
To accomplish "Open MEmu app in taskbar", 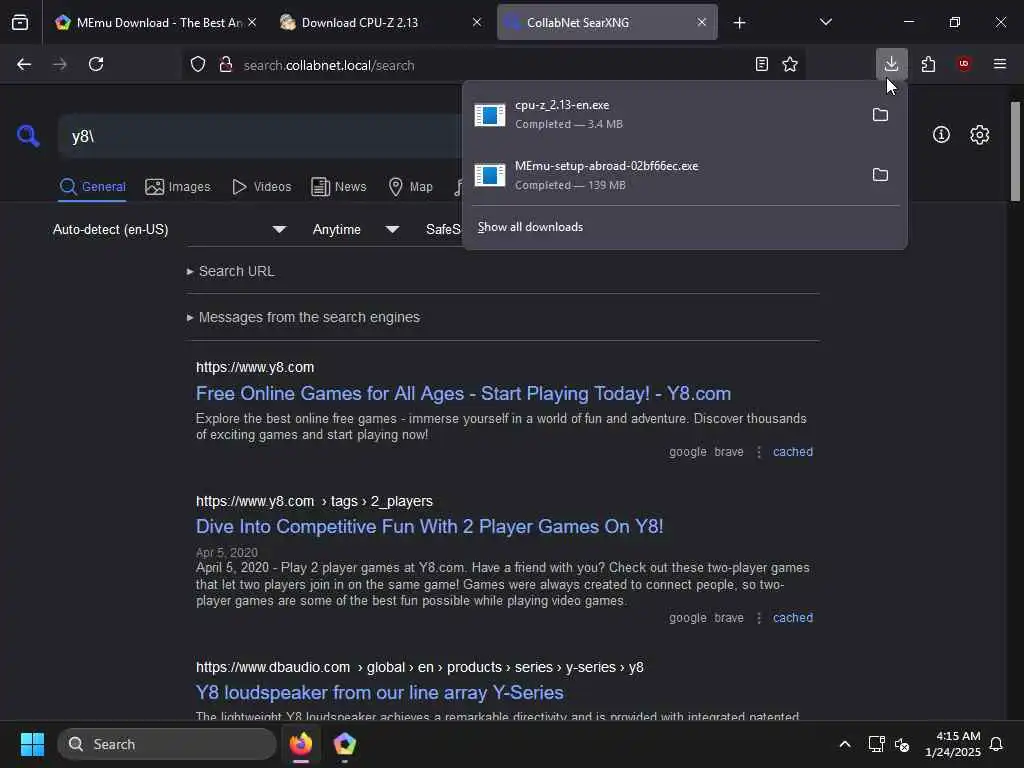I will [344, 744].
